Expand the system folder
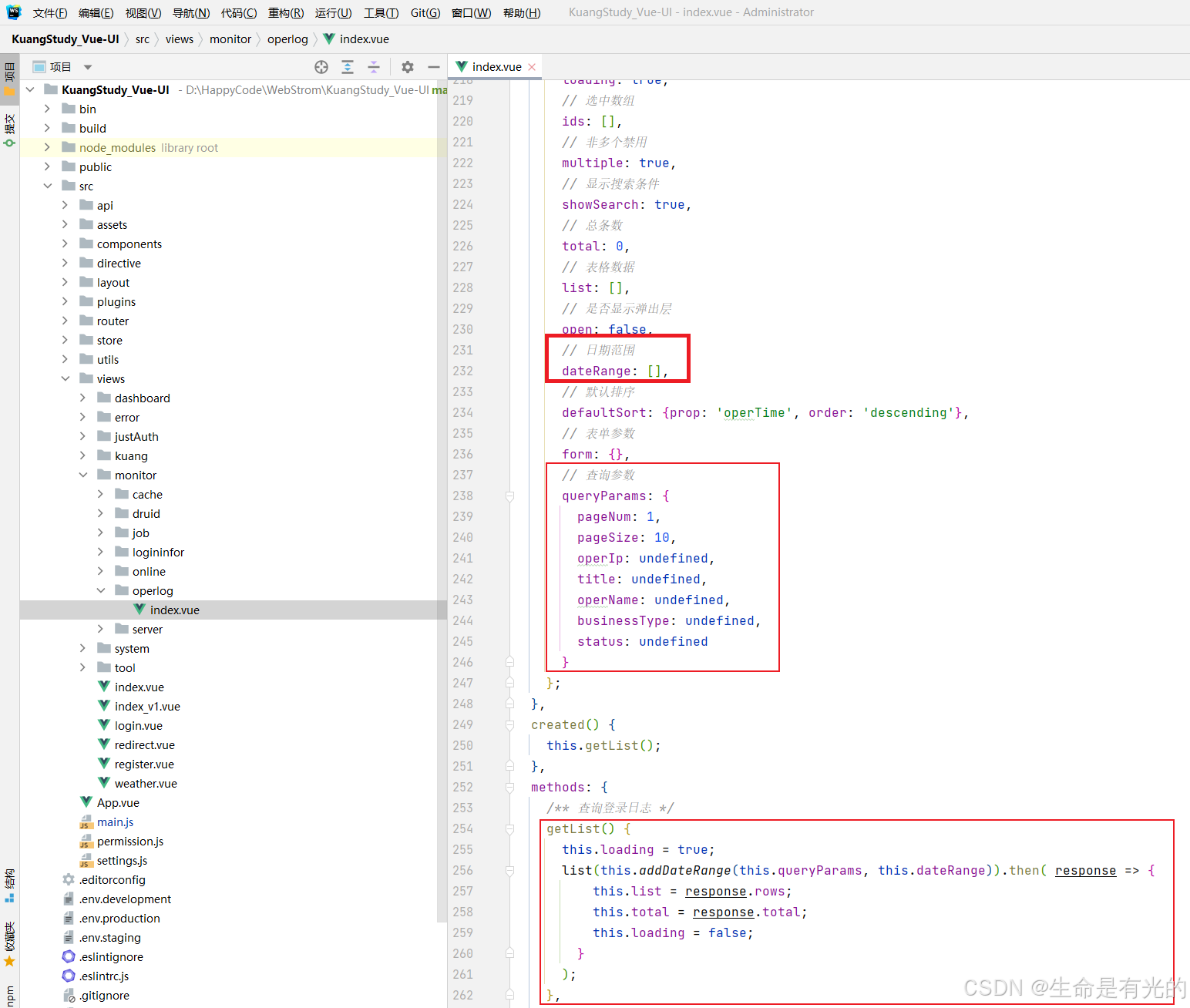Viewport: 1190px width, 1008px height. 82,649
